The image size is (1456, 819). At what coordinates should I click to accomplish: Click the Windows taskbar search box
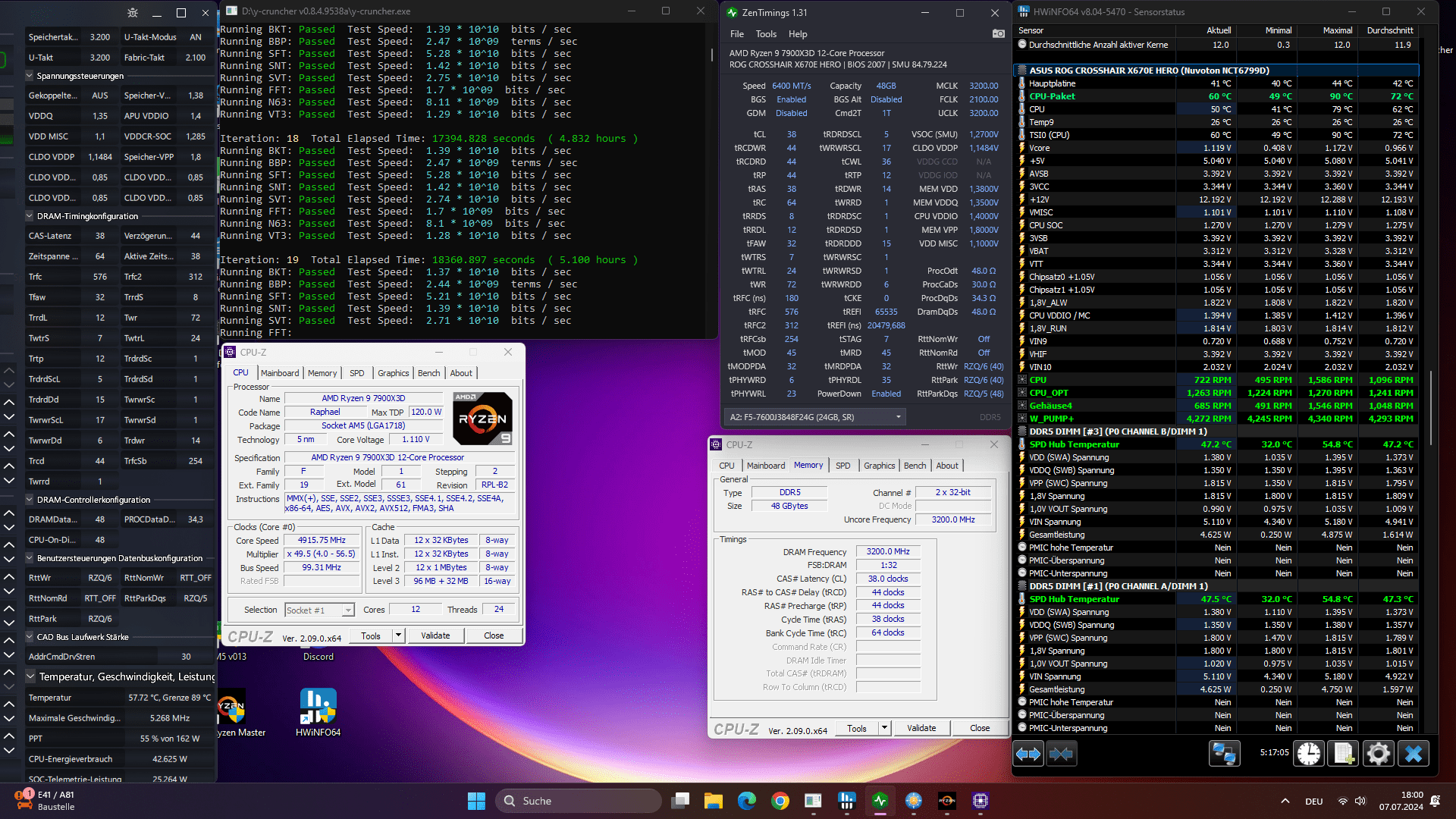(x=579, y=801)
